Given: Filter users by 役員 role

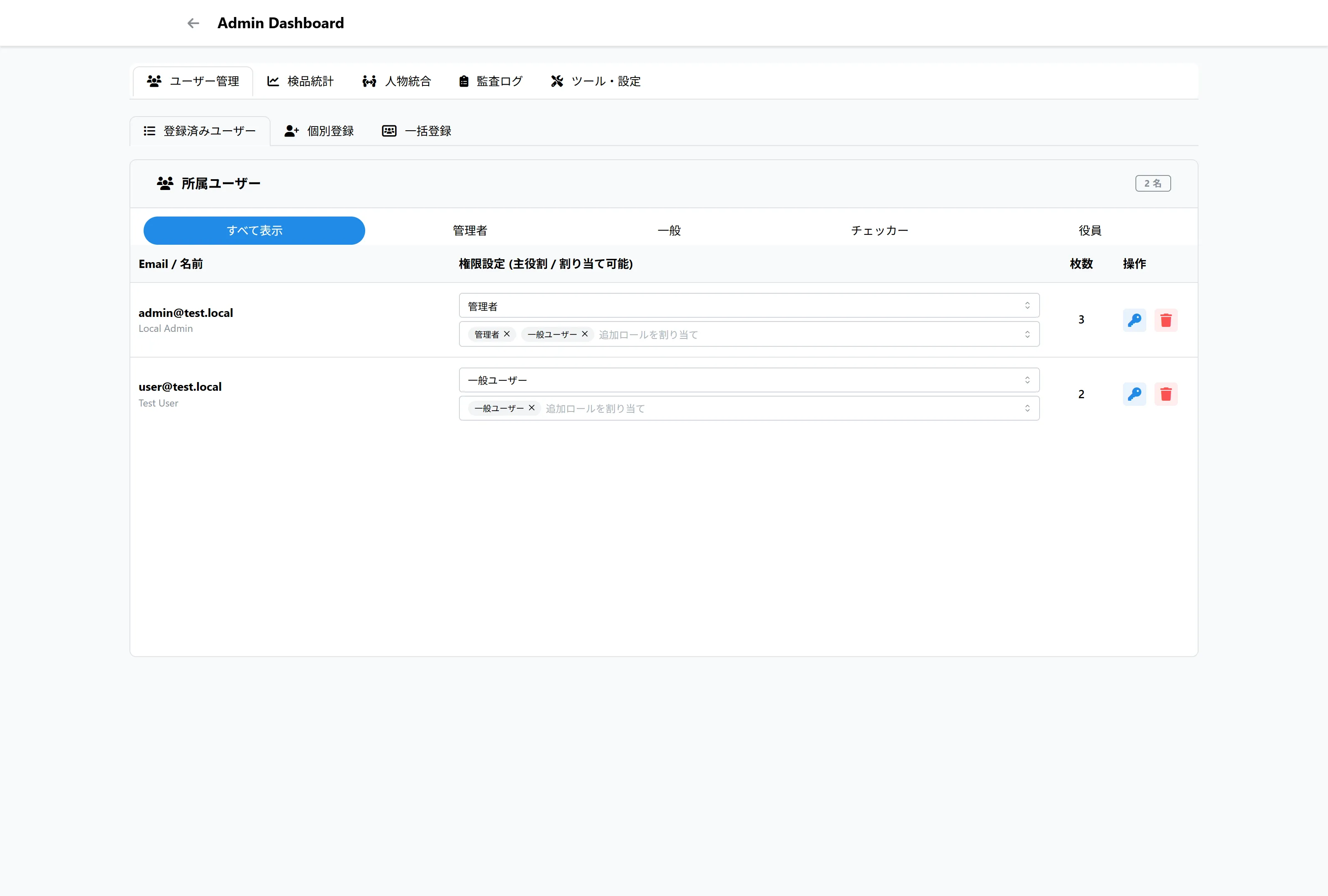Looking at the screenshot, I should pos(1090,230).
